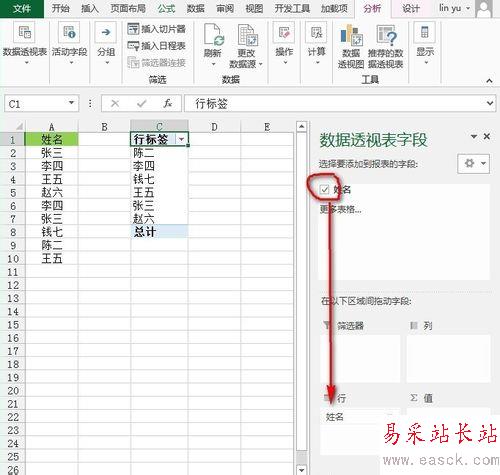Viewport: 500px width, 475px height.
Task: Close the 数据透视表字段 pane
Action: [x=487, y=136]
